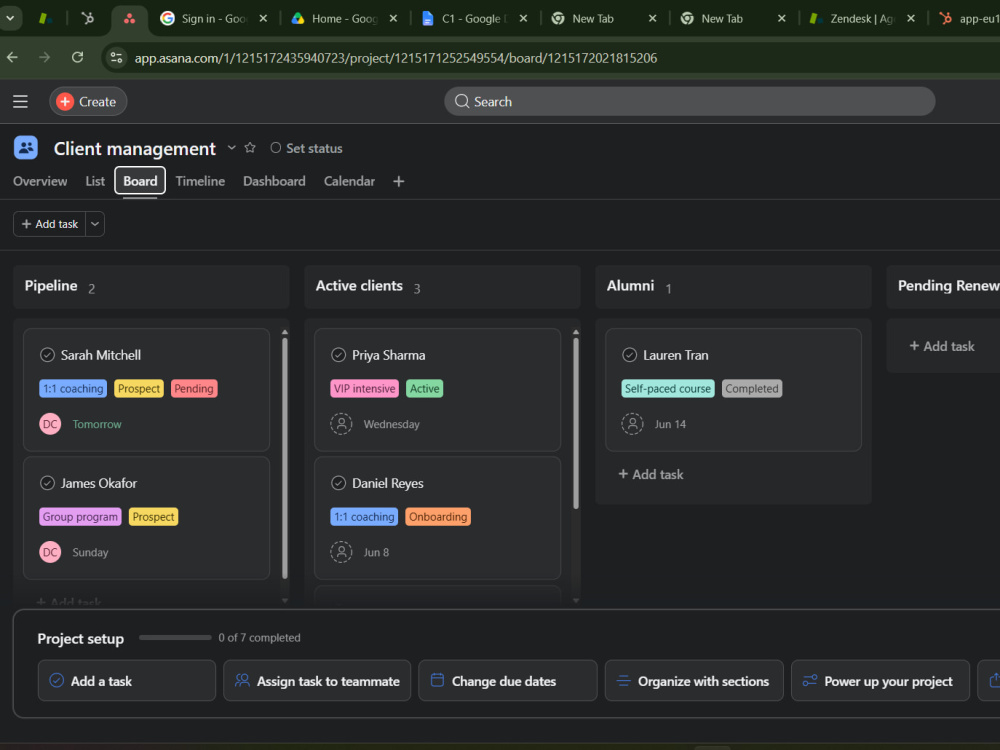
Task: Click Active clients column scrollbar
Action: (576, 424)
